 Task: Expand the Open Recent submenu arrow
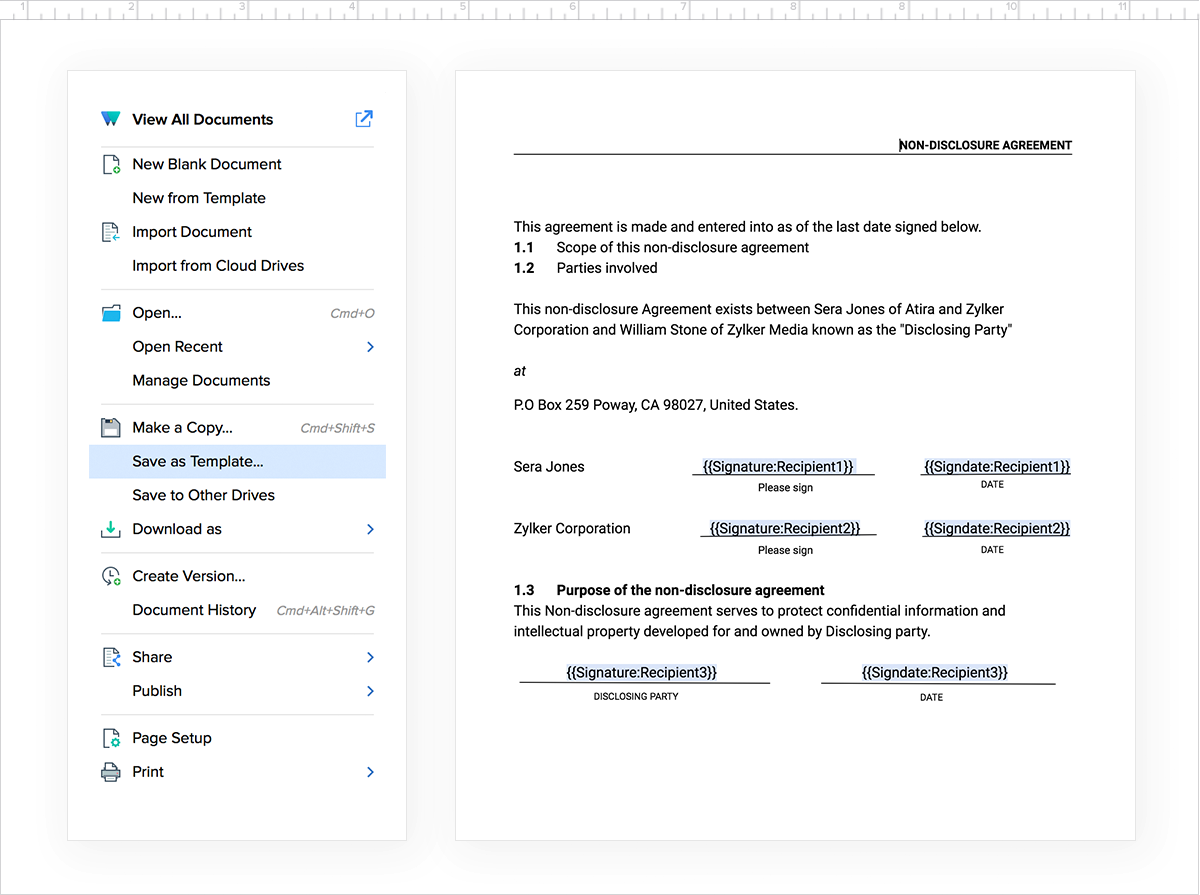tap(370, 347)
